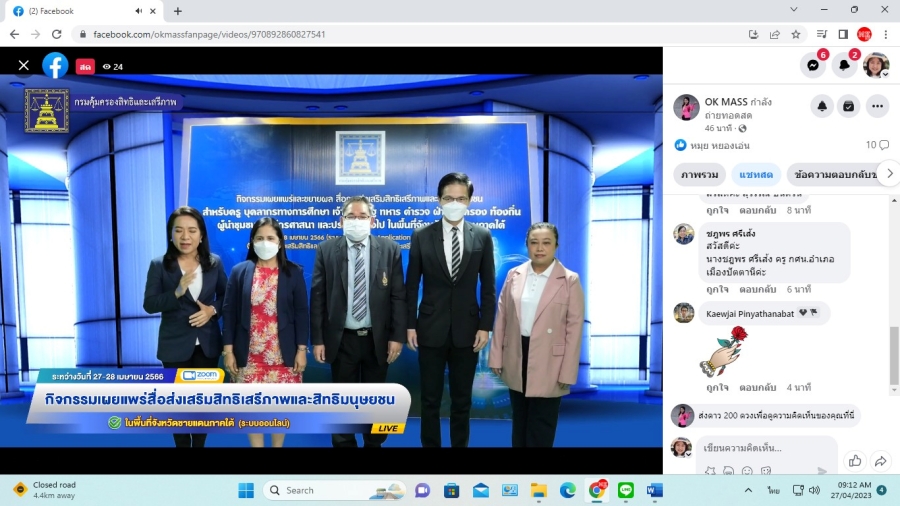Reload the Facebook page
This screenshot has width=900, height=506.
pyautogui.click(x=56, y=34)
